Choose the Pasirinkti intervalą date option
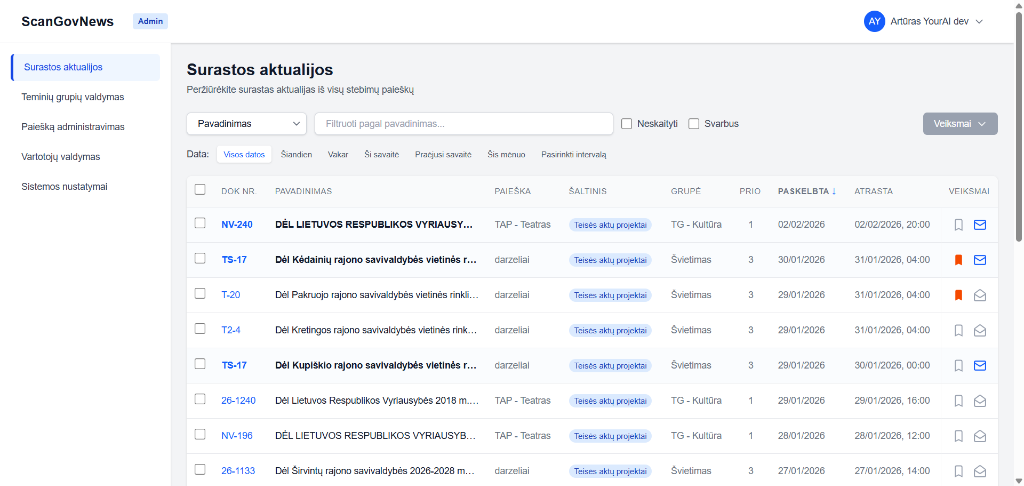This screenshot has height=486, width=1024. pyautogui.click(x=574, y=155)
